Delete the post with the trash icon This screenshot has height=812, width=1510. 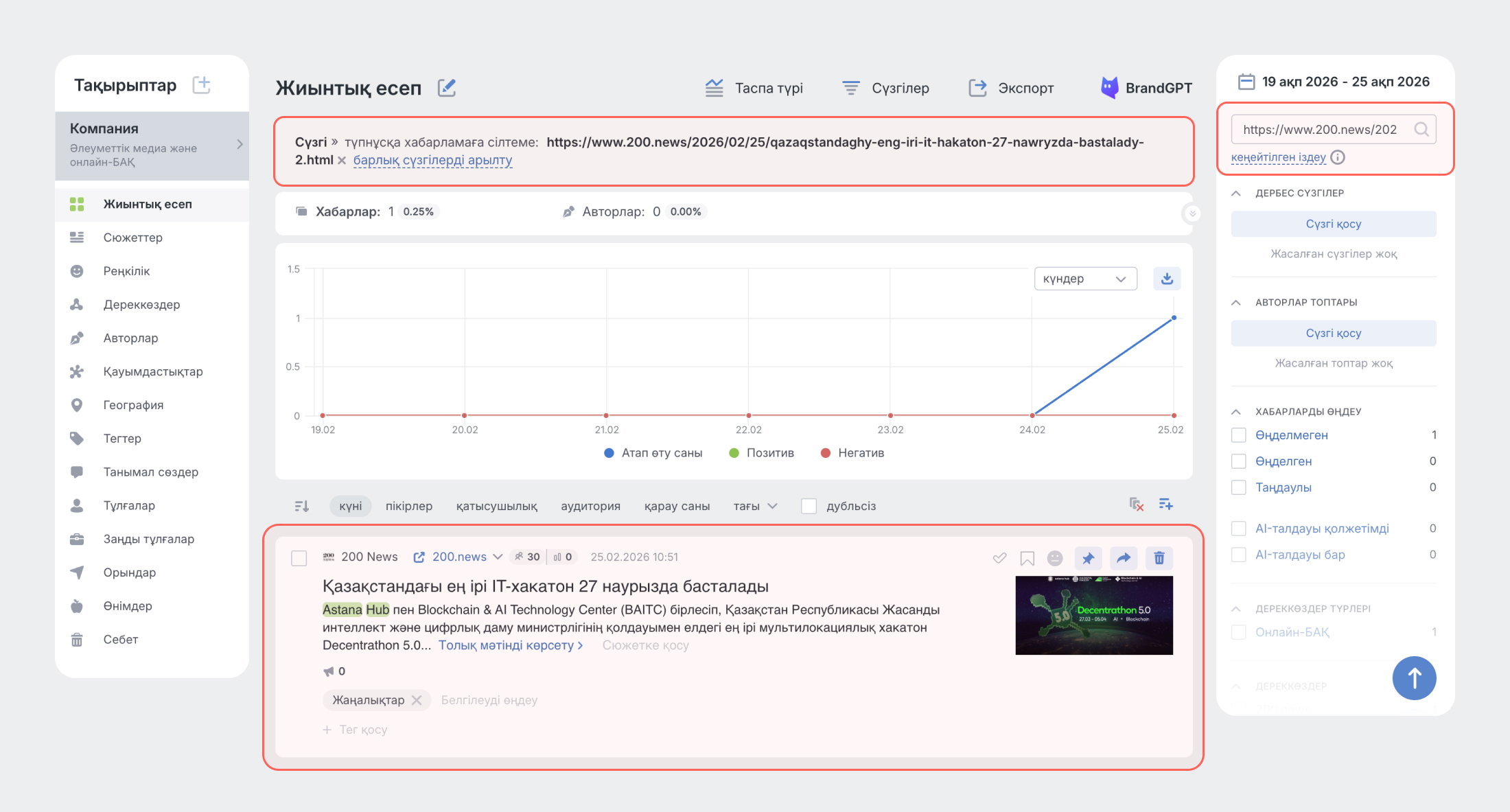[1159, 558]
